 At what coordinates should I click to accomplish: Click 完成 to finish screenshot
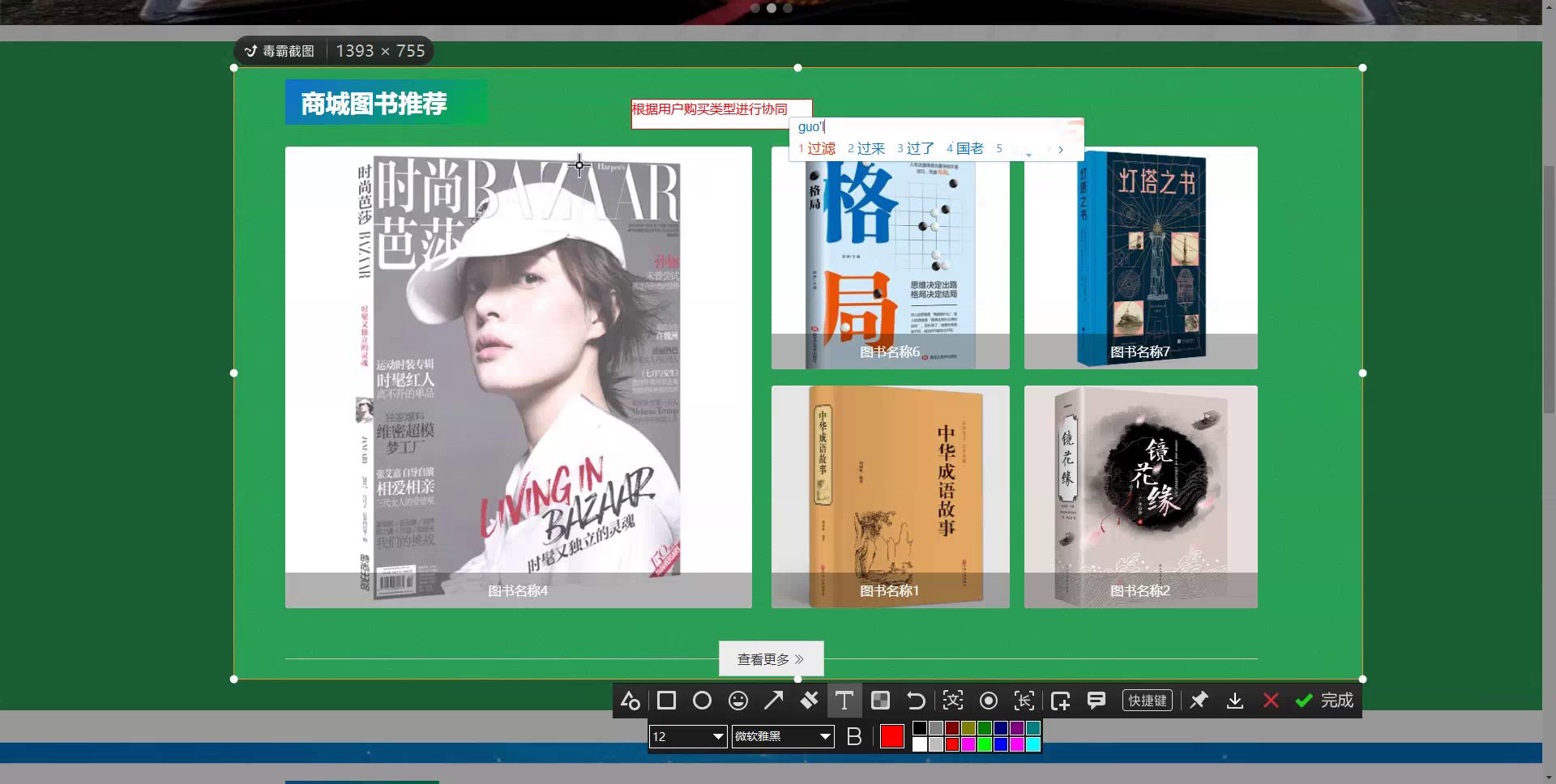coord(1323,701)
